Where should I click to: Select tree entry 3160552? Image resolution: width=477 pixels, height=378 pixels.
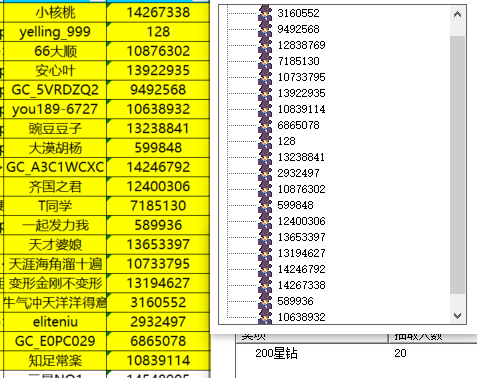click(298, 13)
